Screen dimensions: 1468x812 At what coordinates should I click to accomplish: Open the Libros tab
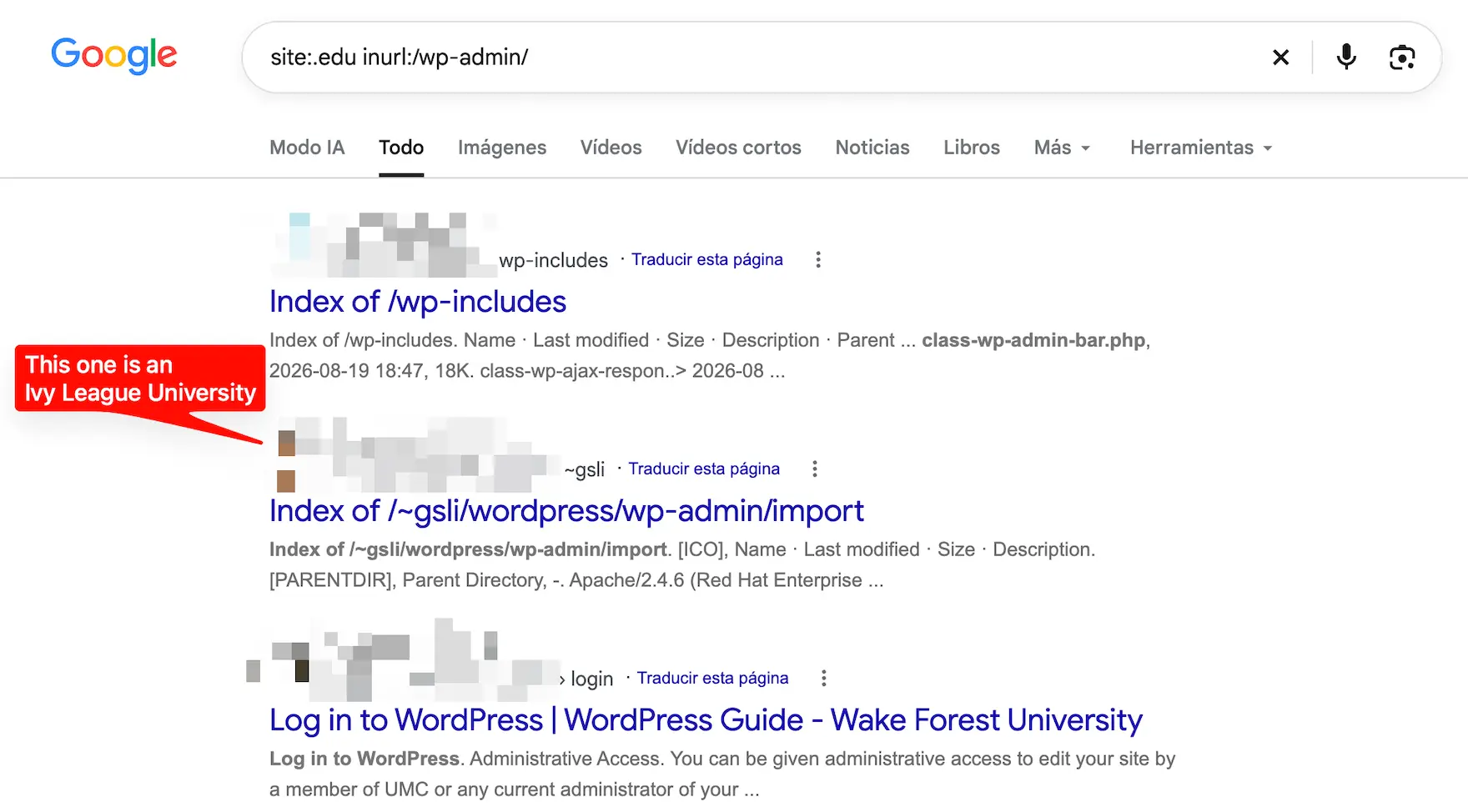point(972,148)
